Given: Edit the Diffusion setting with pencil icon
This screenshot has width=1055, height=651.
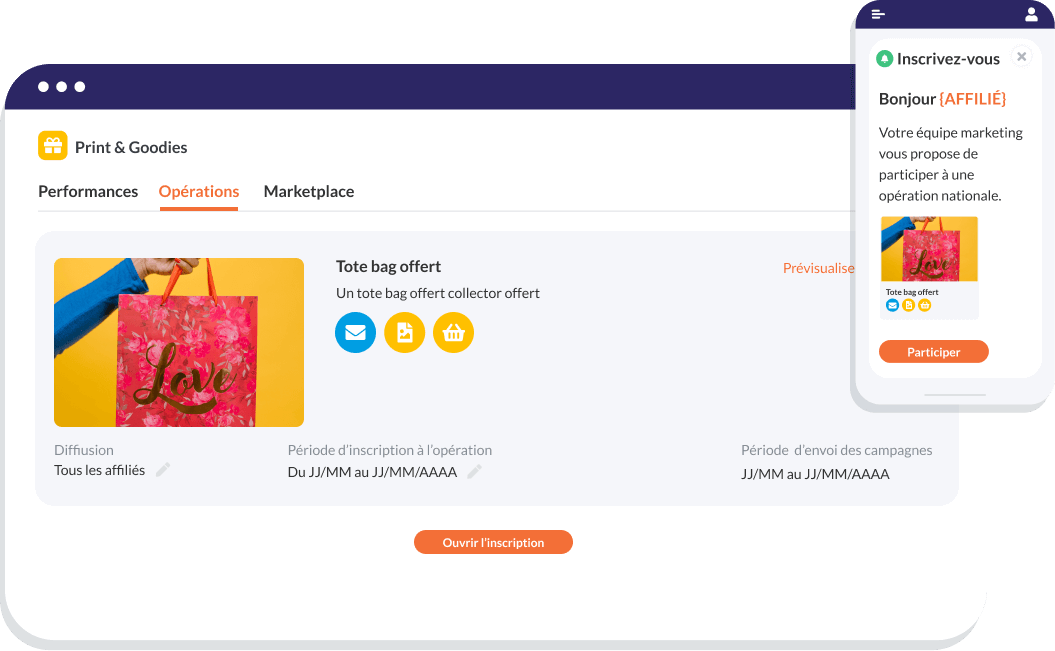Looking at the screenshot, I should coord(163,470).
